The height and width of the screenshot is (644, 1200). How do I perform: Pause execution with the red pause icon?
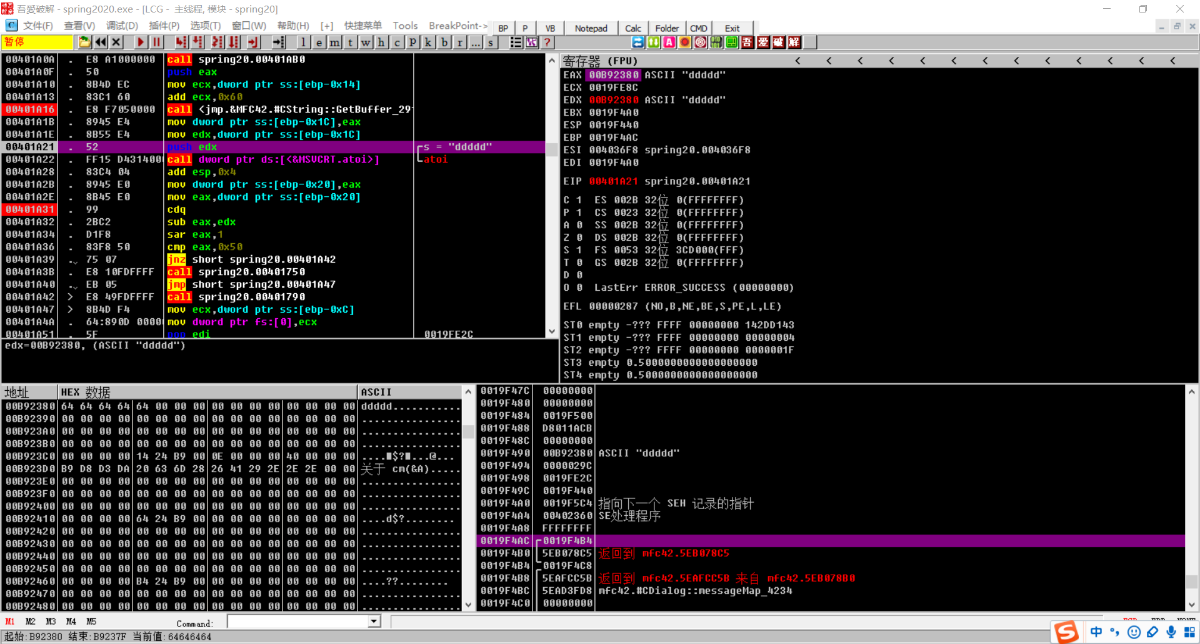pyautogui.click(x=157, y=42)
